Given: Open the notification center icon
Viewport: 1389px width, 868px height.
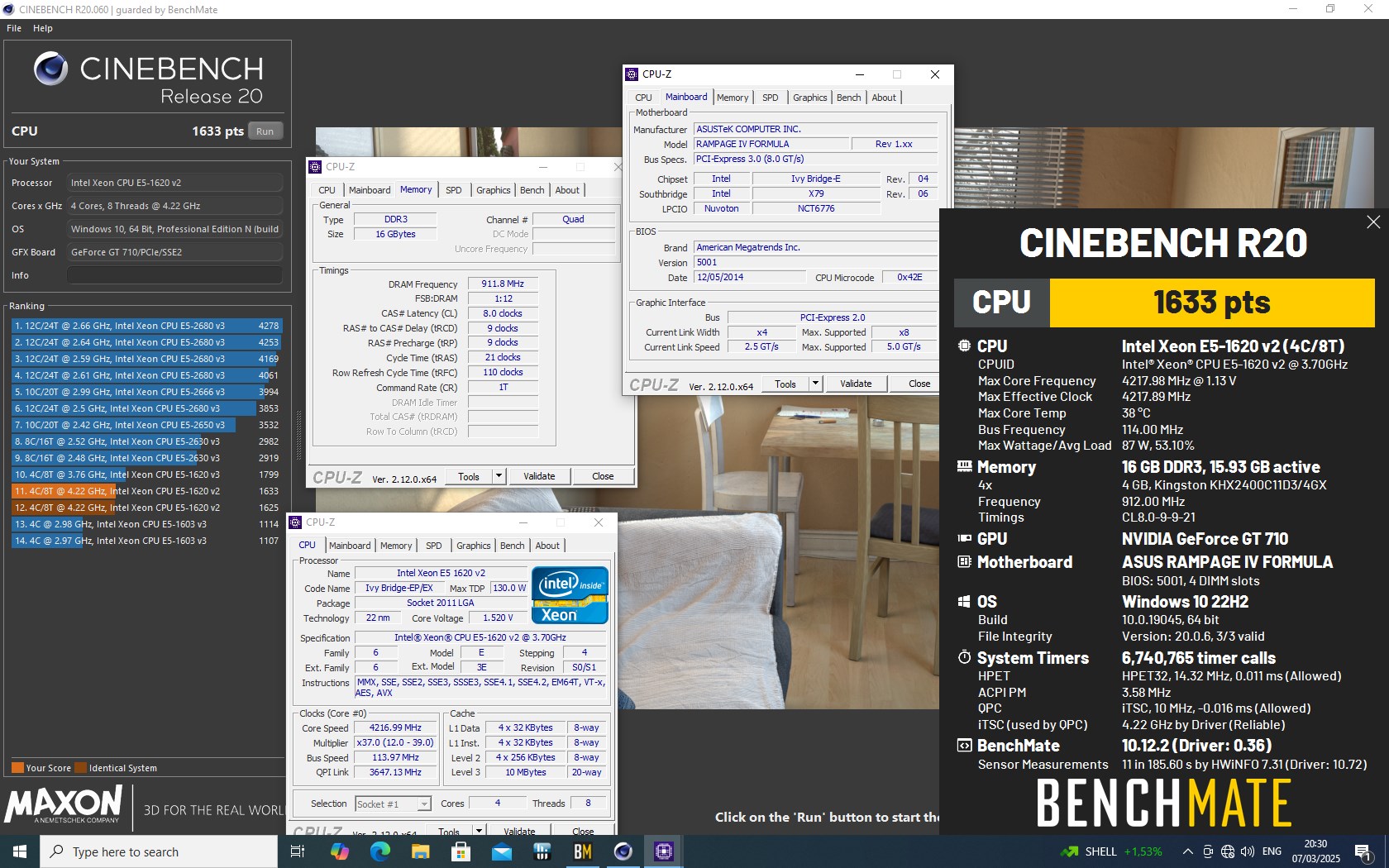Looking at the screenshot, I should pyautogui.click(x=1363, y=851).
